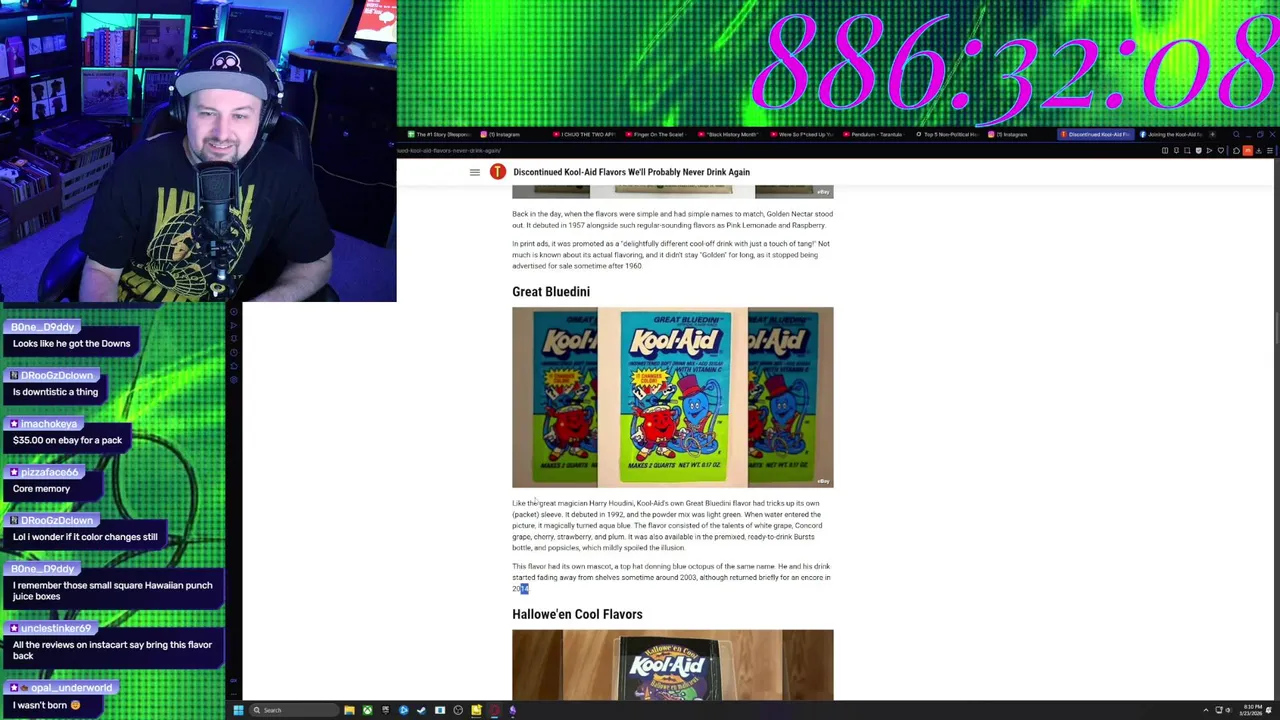The image size is (1280, 720).
Task: Click the browser tab search magnifier icon
Action: pos(1236,135)
